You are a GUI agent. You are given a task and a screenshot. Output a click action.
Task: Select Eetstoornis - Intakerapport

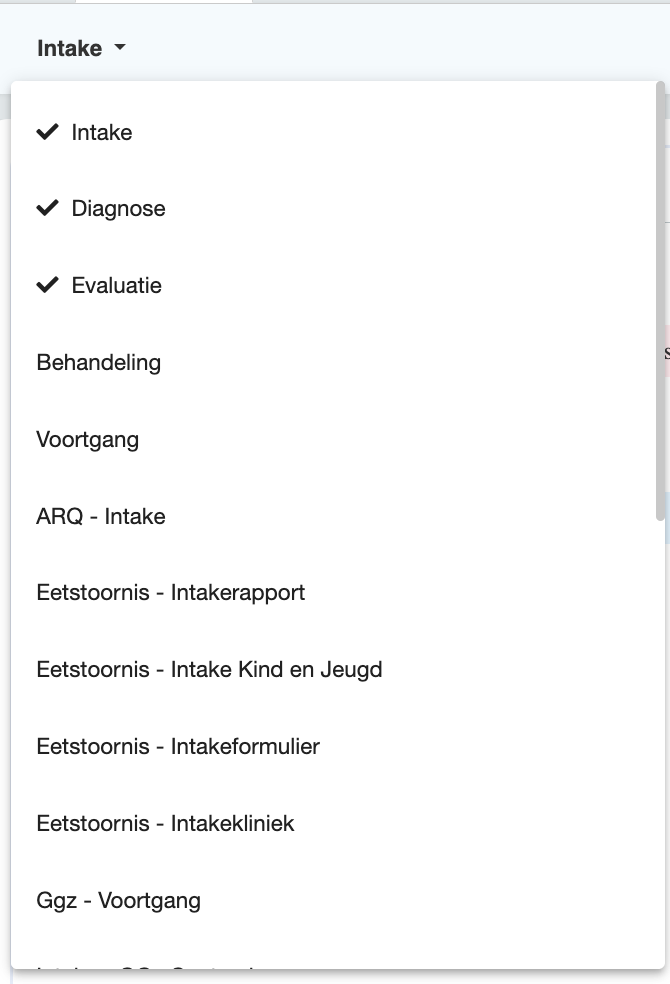click(x=171, y=593)
